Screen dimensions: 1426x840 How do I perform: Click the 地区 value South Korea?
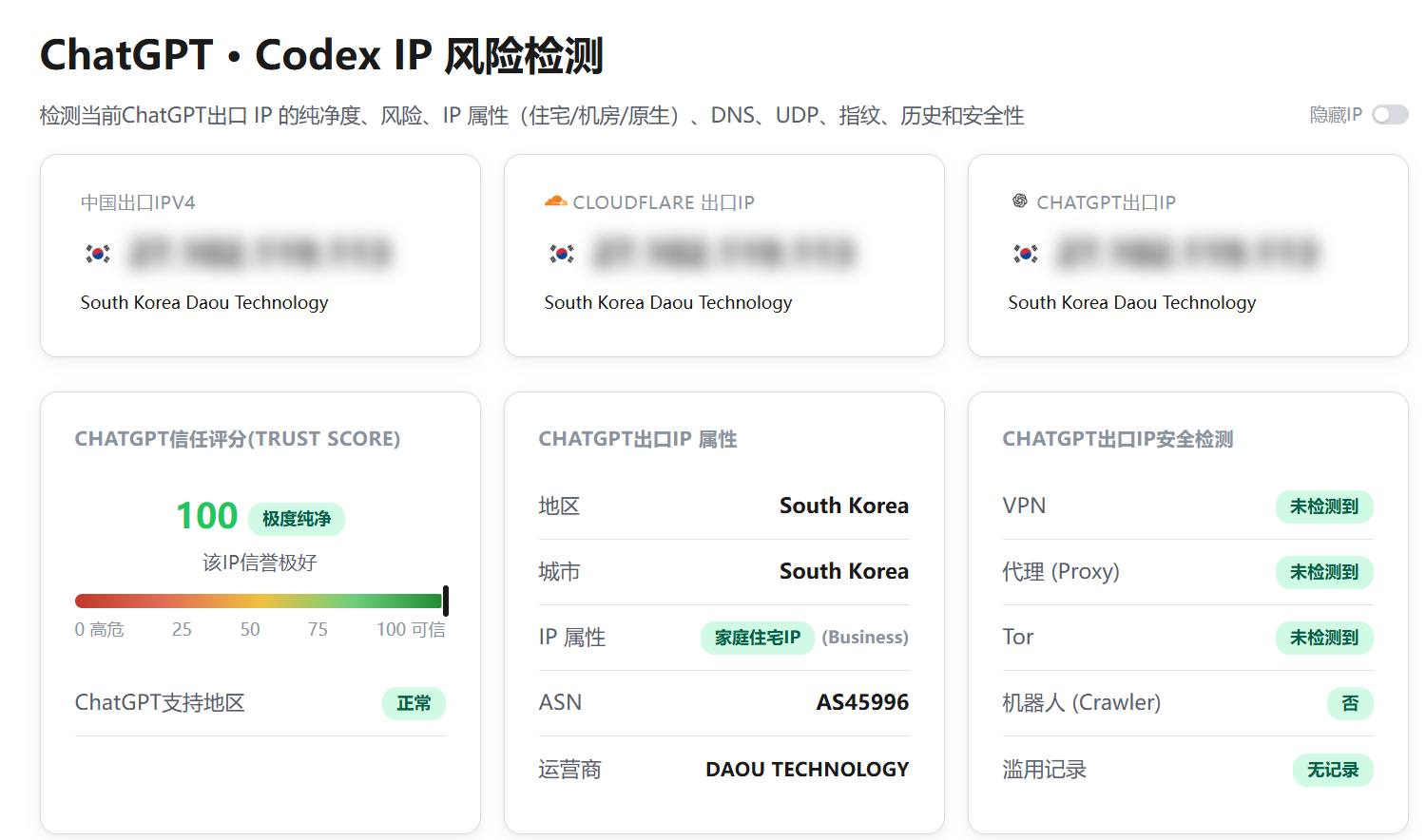tap(844, 506)
